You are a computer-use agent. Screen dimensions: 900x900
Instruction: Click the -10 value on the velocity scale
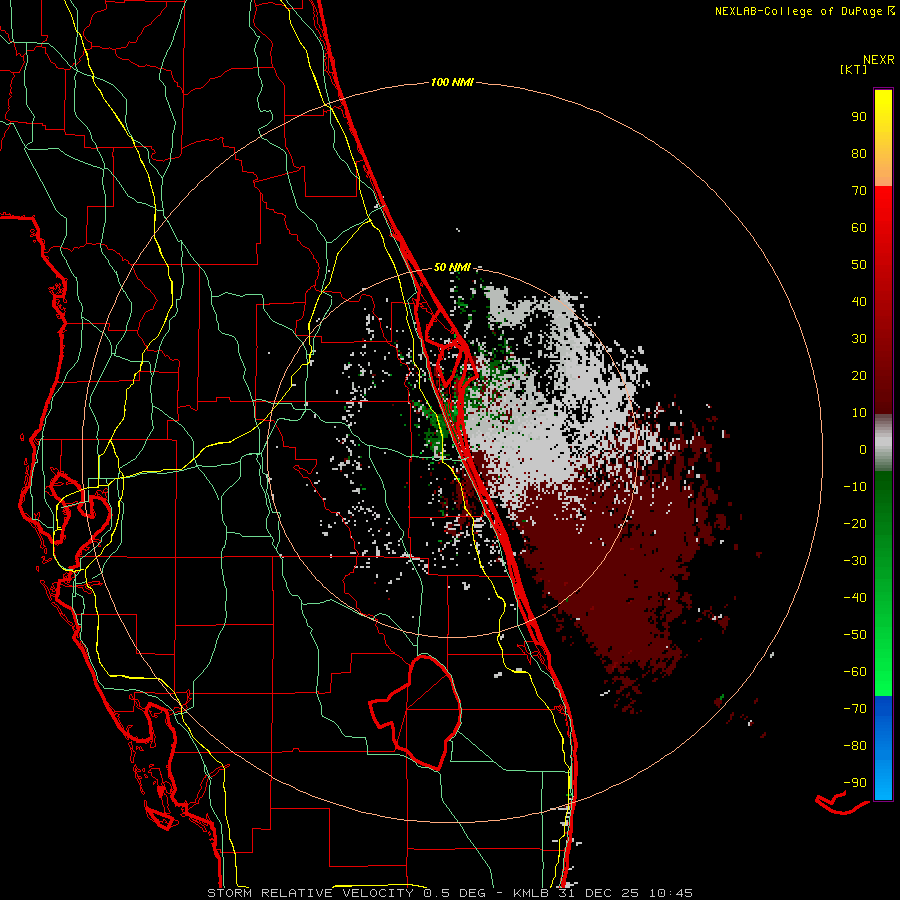tap(855, 487)
